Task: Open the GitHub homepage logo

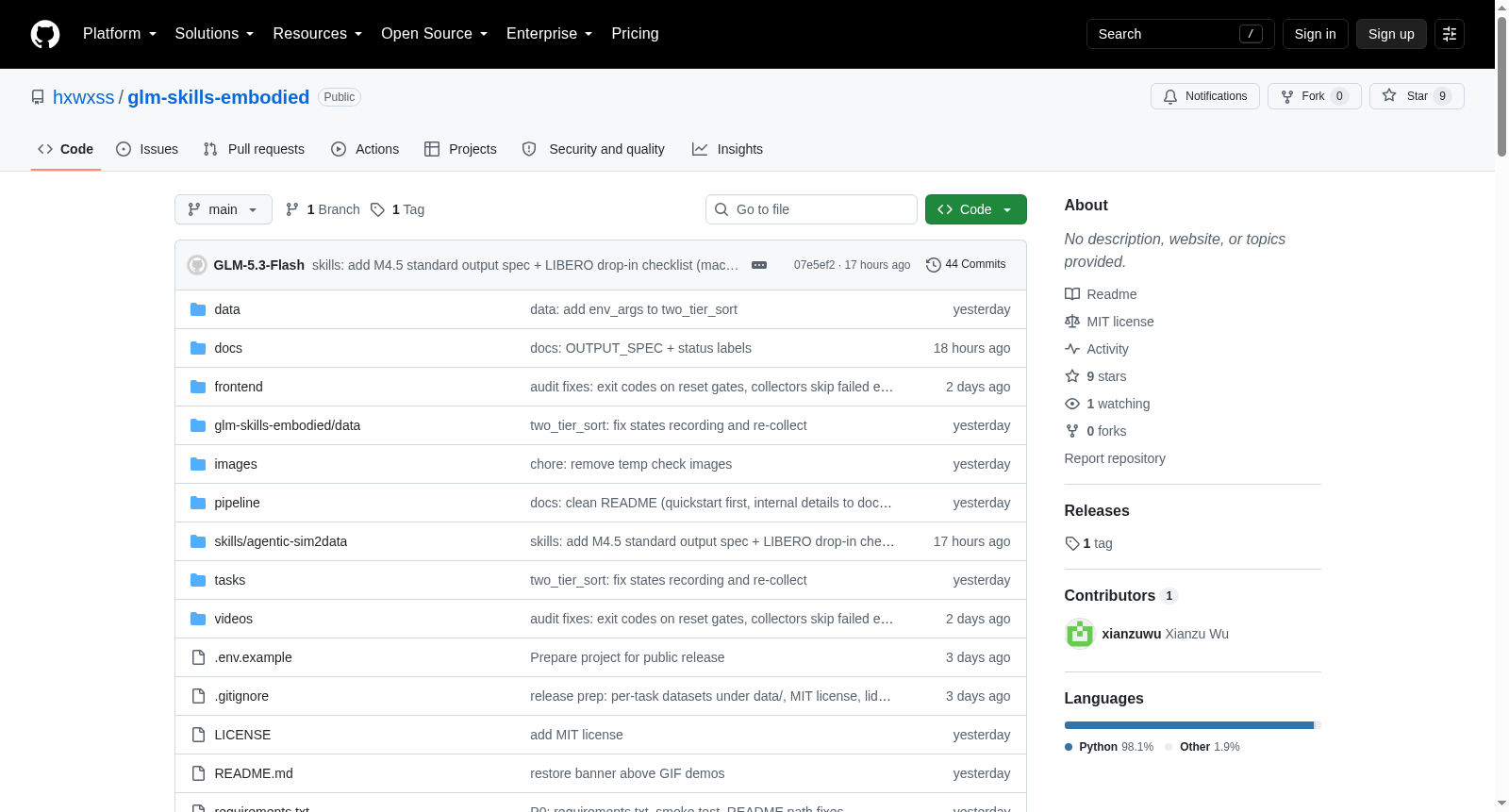Action: (x=45, y=34)
